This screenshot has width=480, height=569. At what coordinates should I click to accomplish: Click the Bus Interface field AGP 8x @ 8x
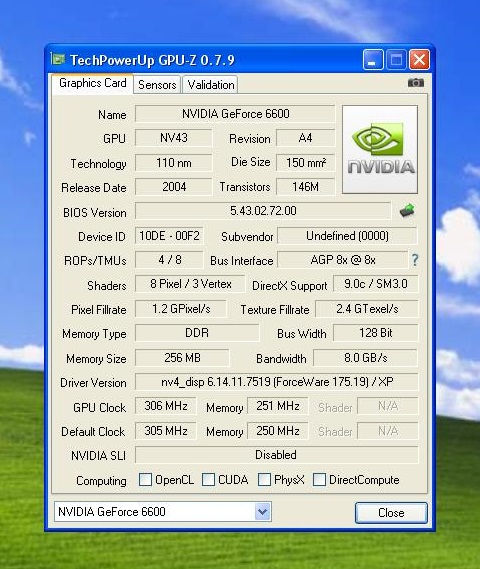pos(342,260)
